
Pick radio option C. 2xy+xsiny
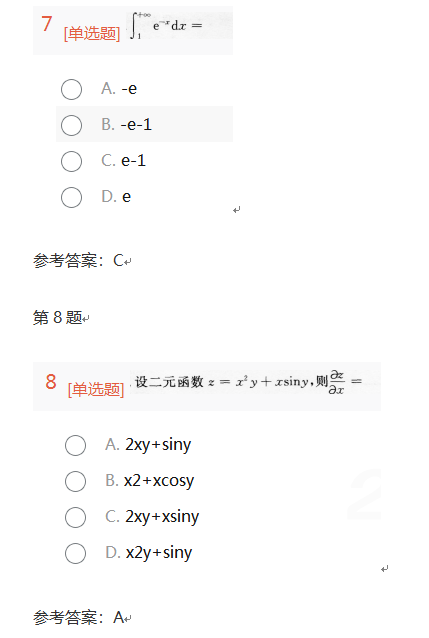point(75,517)
